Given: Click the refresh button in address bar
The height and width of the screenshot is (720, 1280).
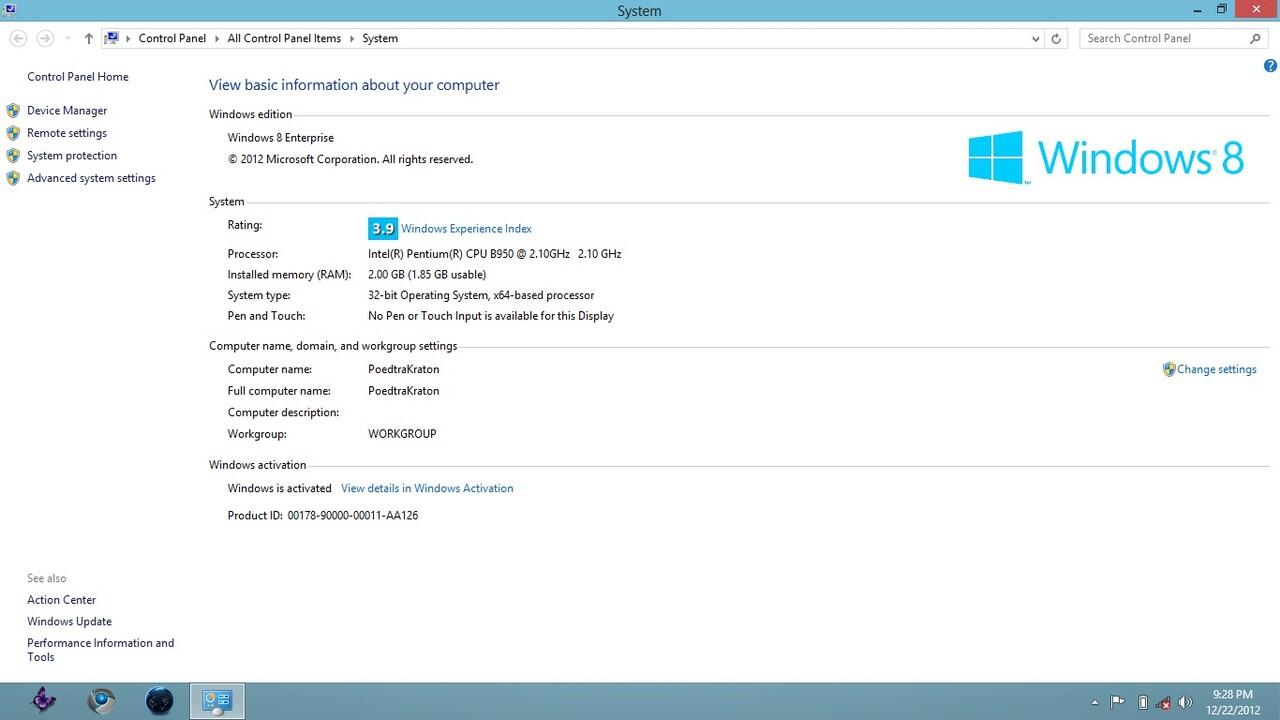Looking at the screenshot, I should coord(1056,38).
